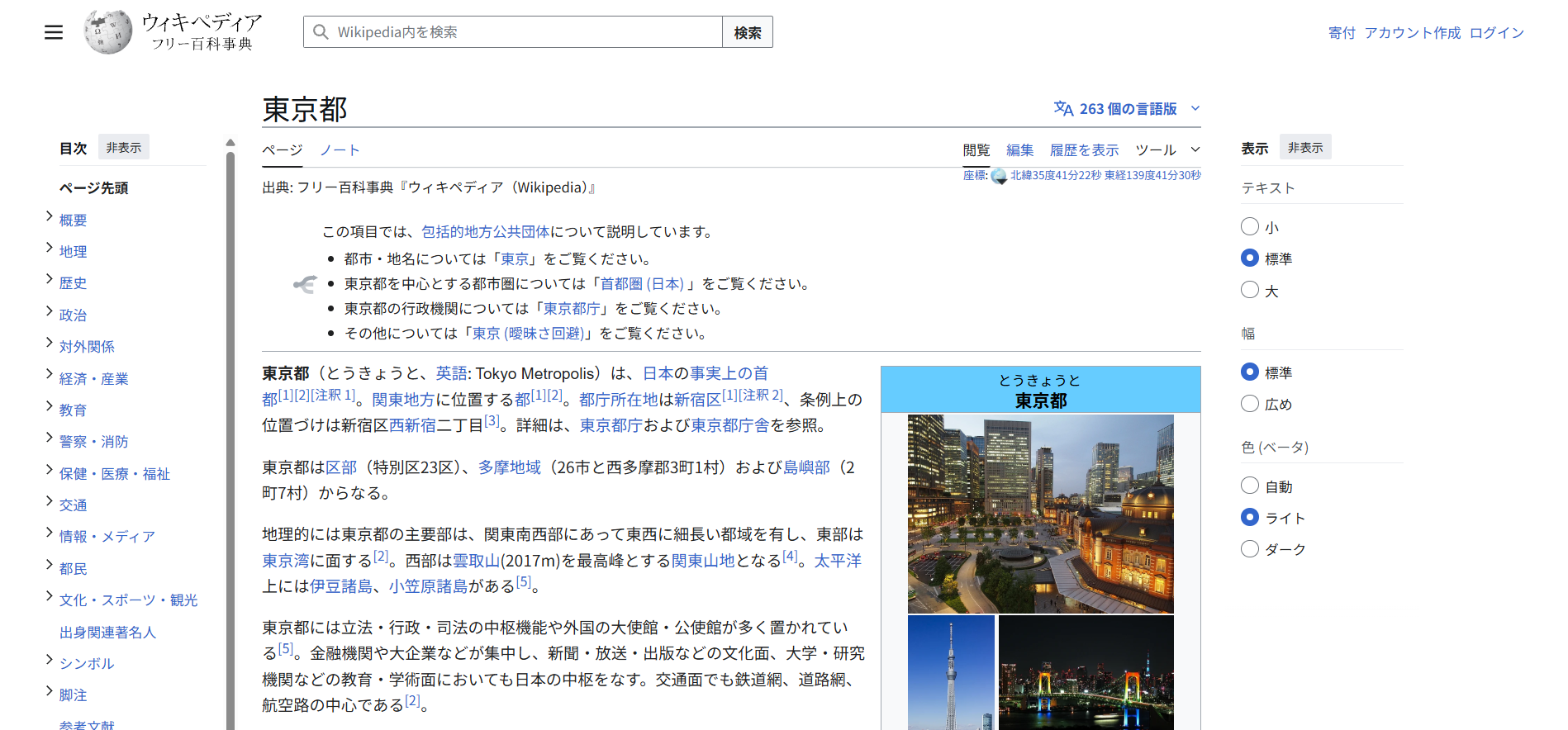Open the 包括的地方公共団体 link
1568x730 pixels.
click(x=486, y=232)
